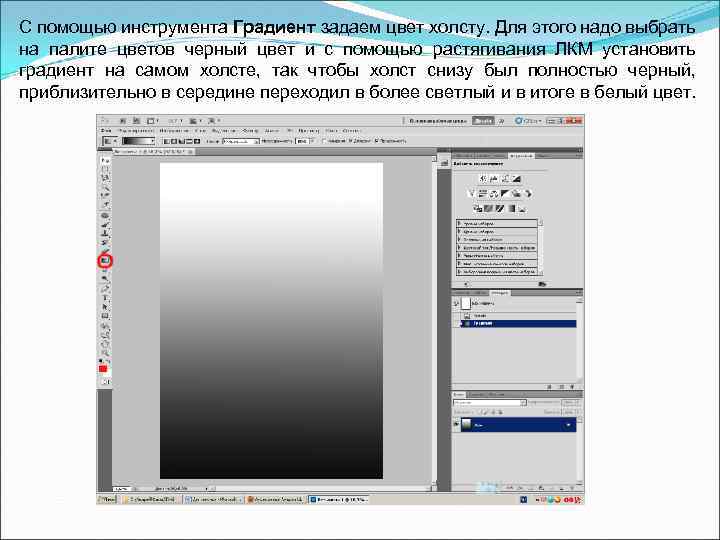Screen dimensions: 720x540
Task: Click the gradient preview bar to edit
Action: [136, 141]
